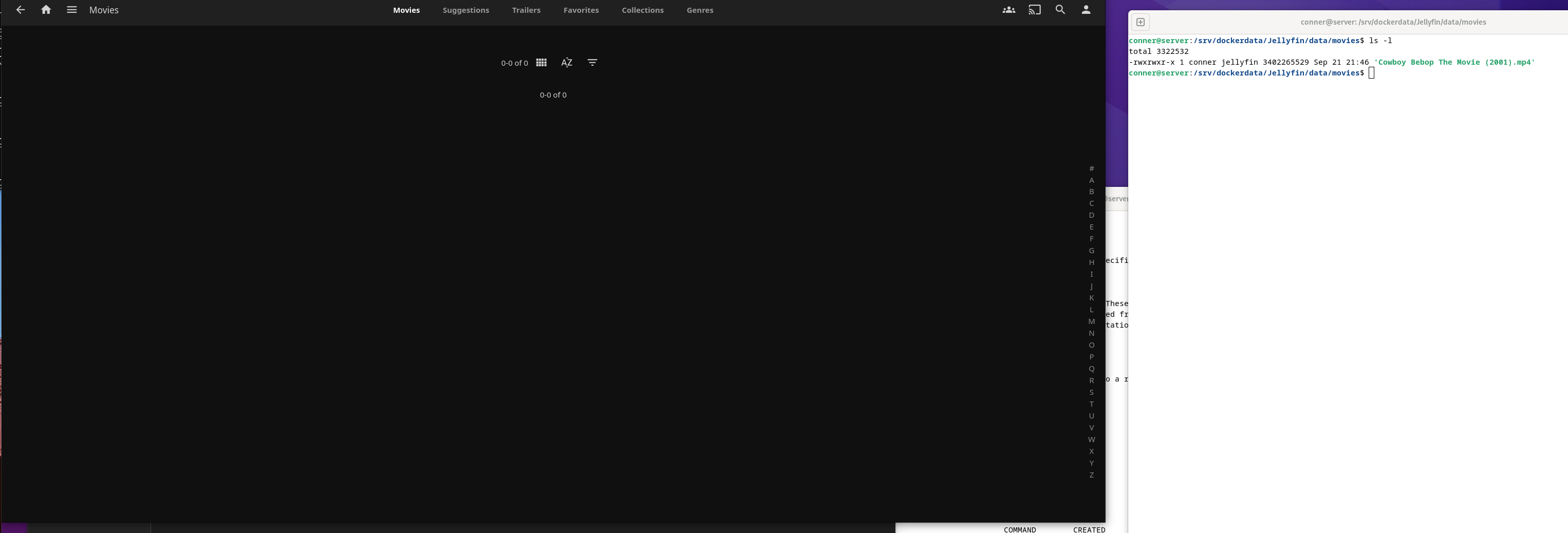This screenshot has height=533, width=1568.
Task: Open the user profile icon
Action: click(1085, 10)
